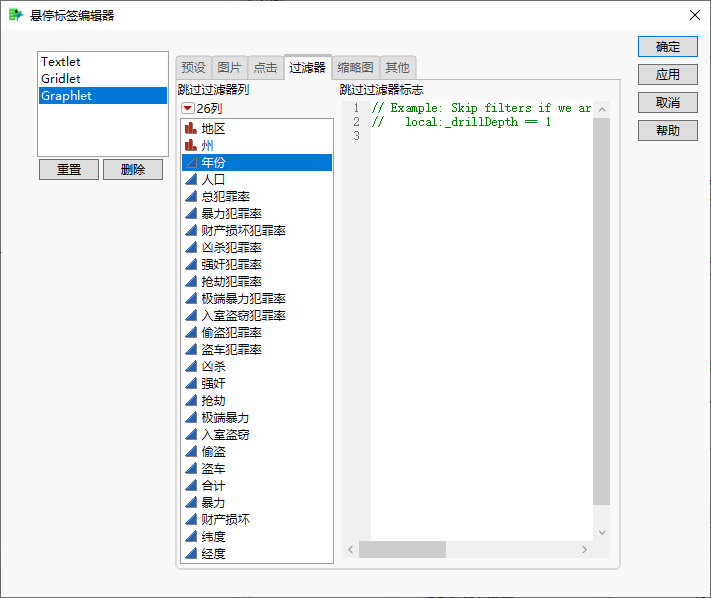
Task: Click the continuous icon beside 抢劫犯罪率
Action: pyautogui.click(x=191, y=282)
